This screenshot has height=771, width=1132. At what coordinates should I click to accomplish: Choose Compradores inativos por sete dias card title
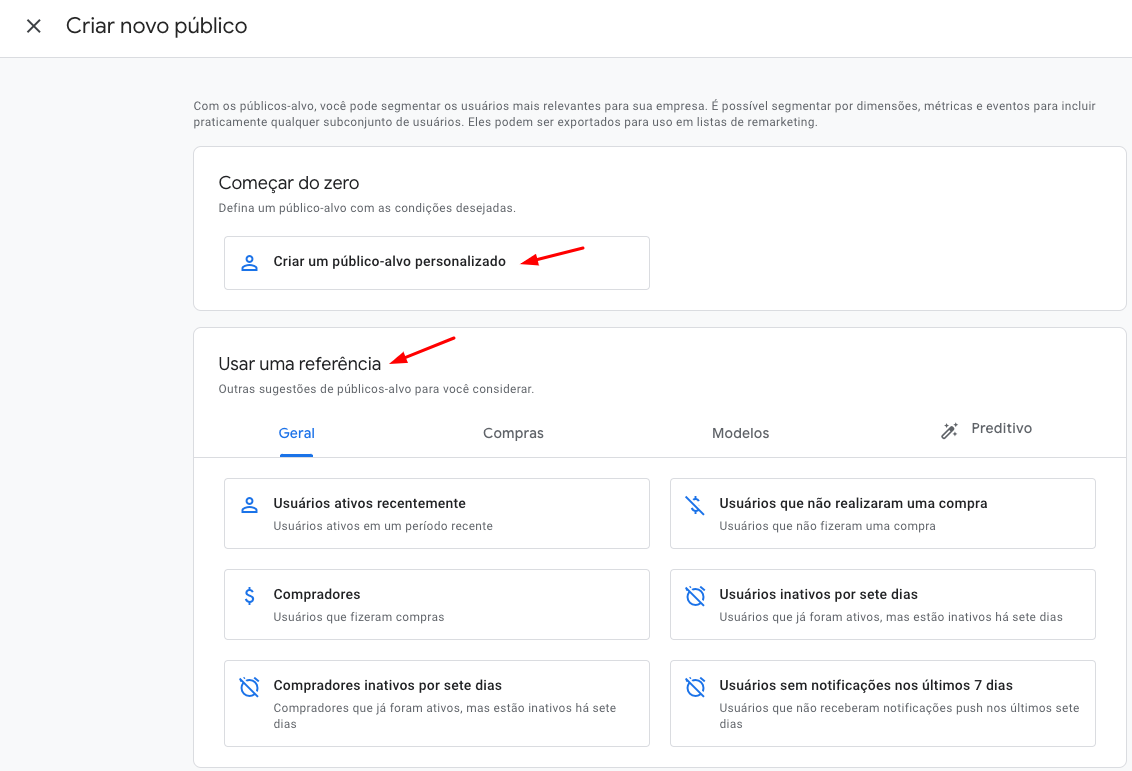(x=387, y=685)
